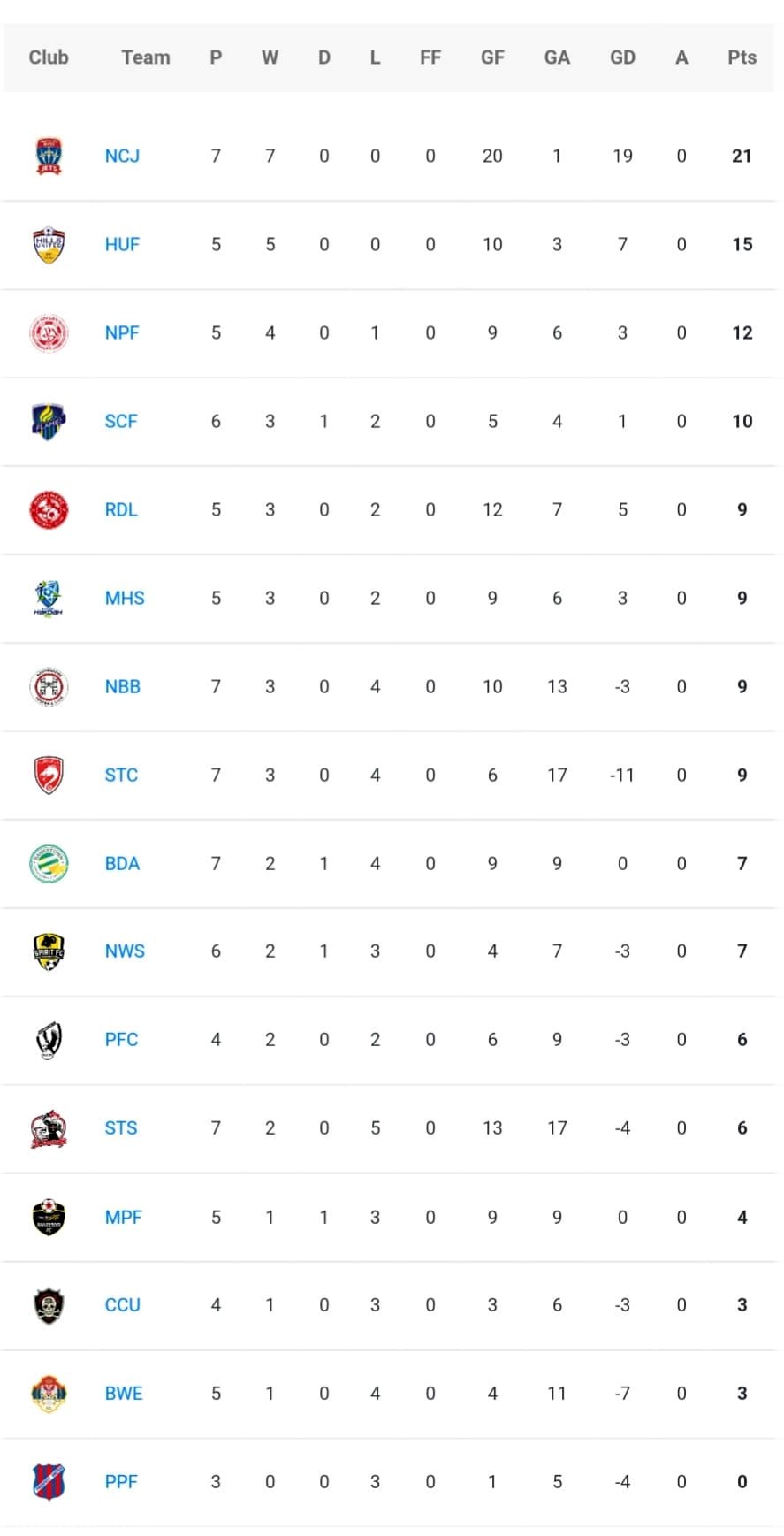Click the NCJ Jets club logo
The height and width of the screenshot is (1536, 784).
tap(49, 156)
